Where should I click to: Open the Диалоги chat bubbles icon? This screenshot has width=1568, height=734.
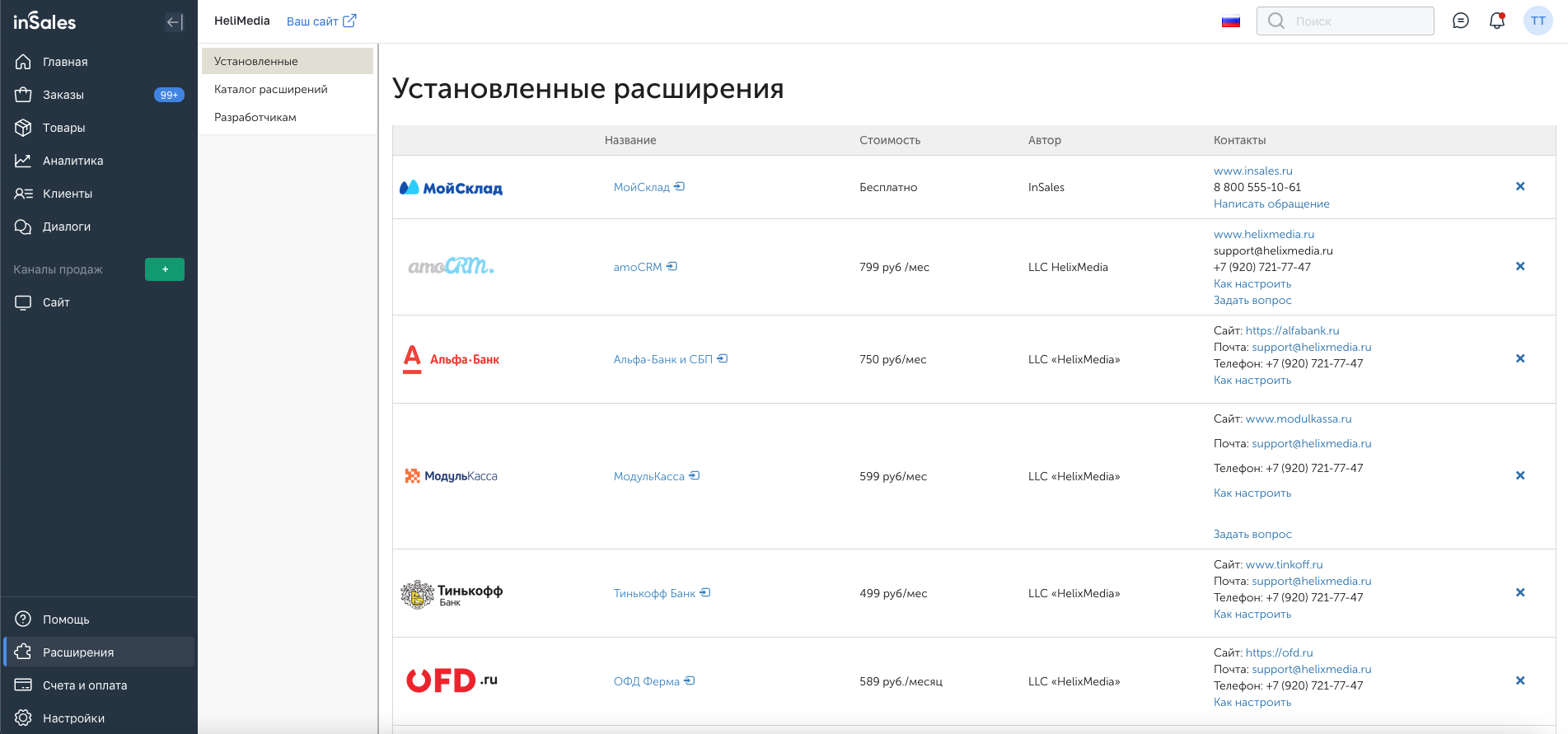coord(23,227)
